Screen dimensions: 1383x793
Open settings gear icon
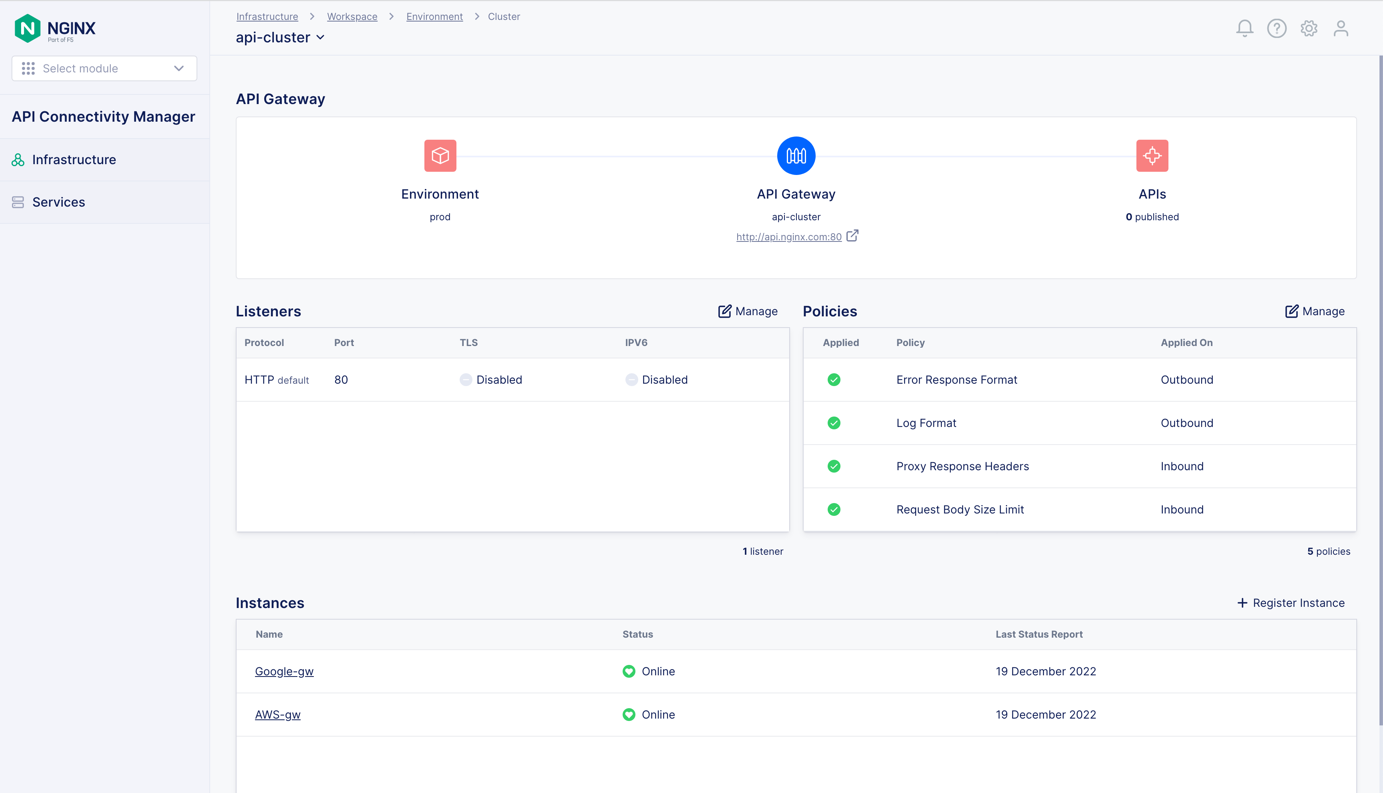click(1308, 29)
